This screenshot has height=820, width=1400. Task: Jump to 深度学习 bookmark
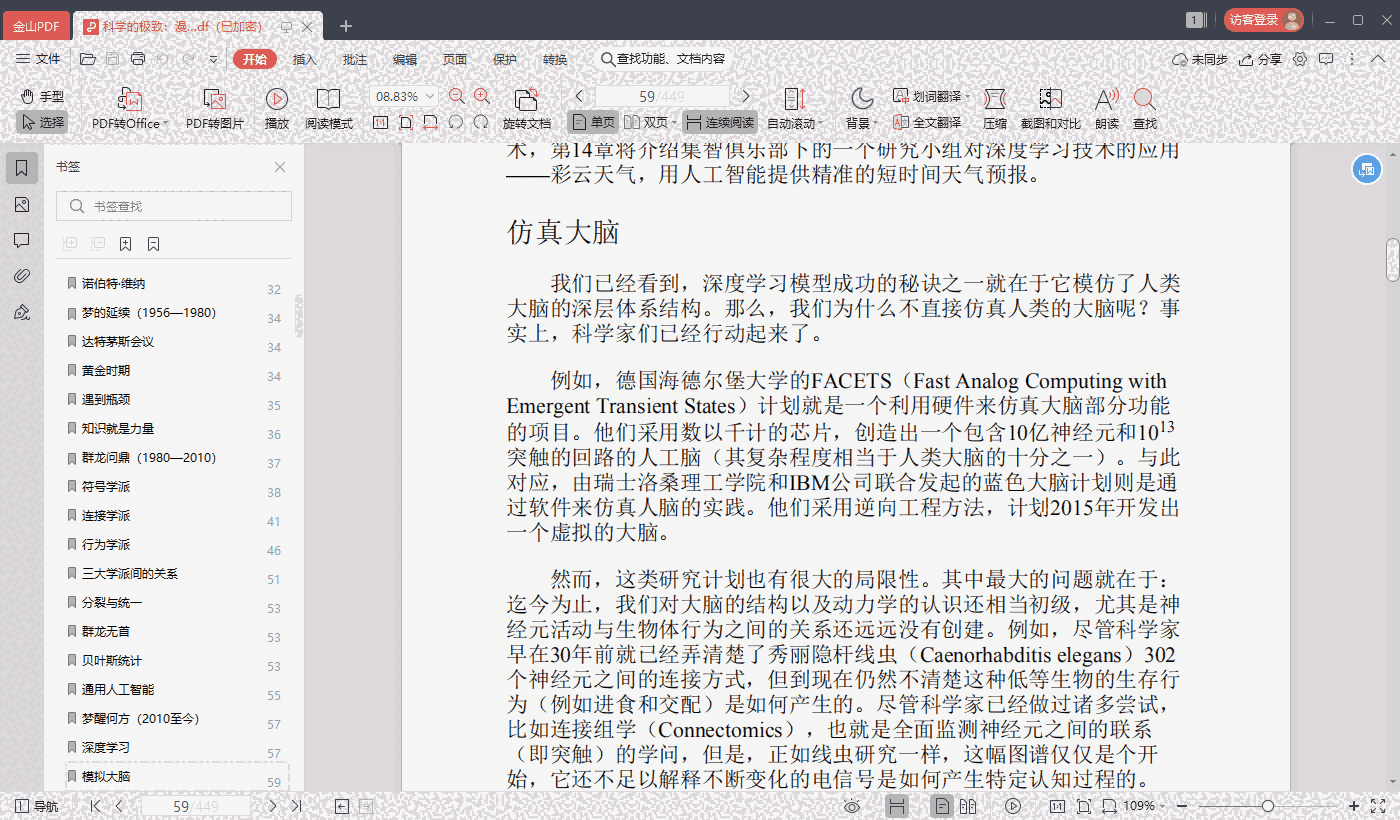(x=106, y=748)
